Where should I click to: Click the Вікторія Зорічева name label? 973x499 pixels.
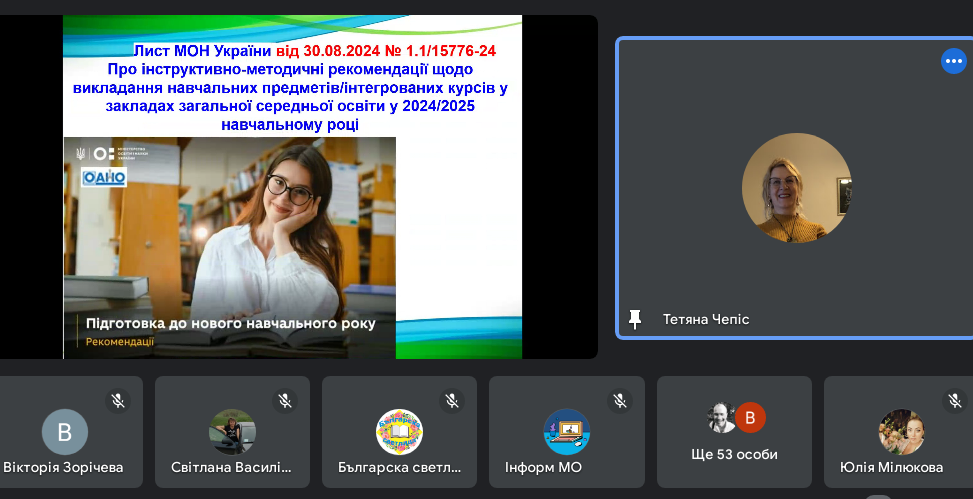65,467
